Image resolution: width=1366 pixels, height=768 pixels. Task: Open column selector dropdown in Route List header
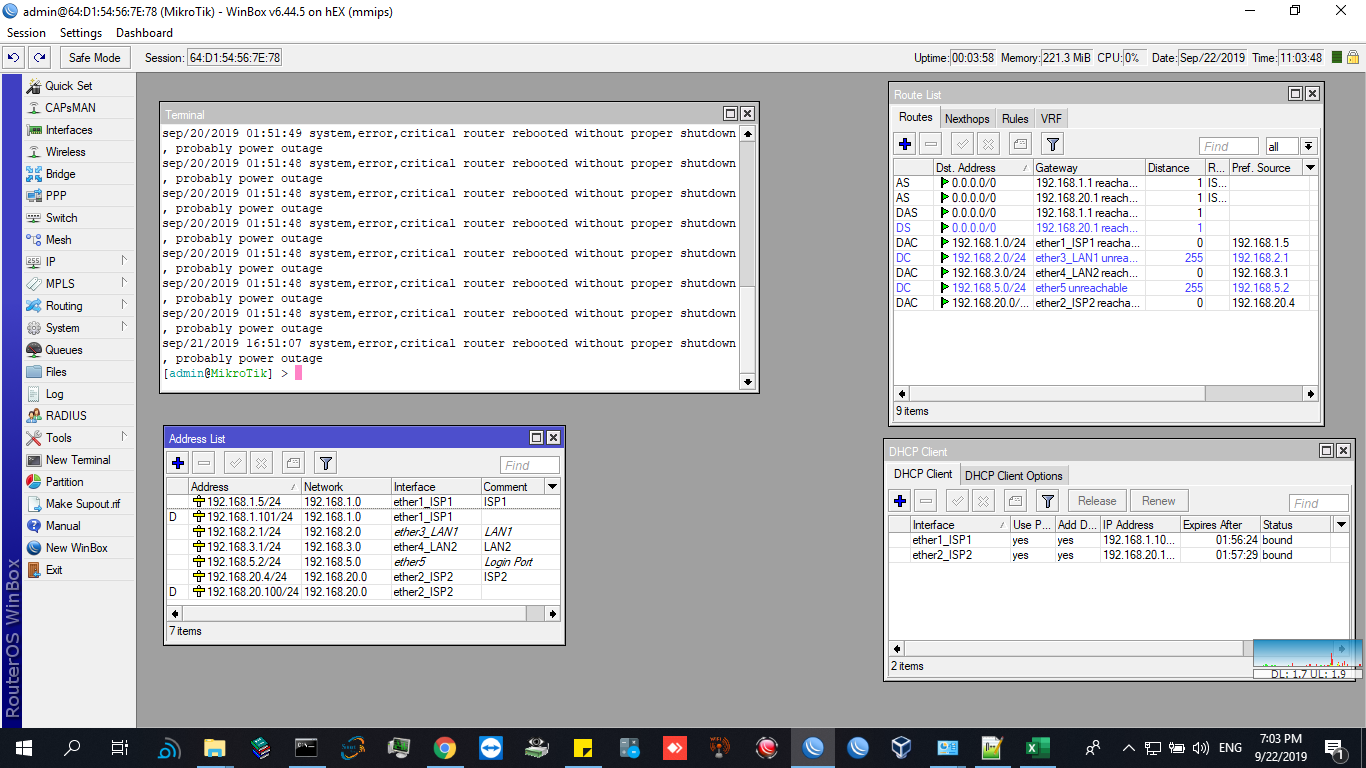(1311, 168)
